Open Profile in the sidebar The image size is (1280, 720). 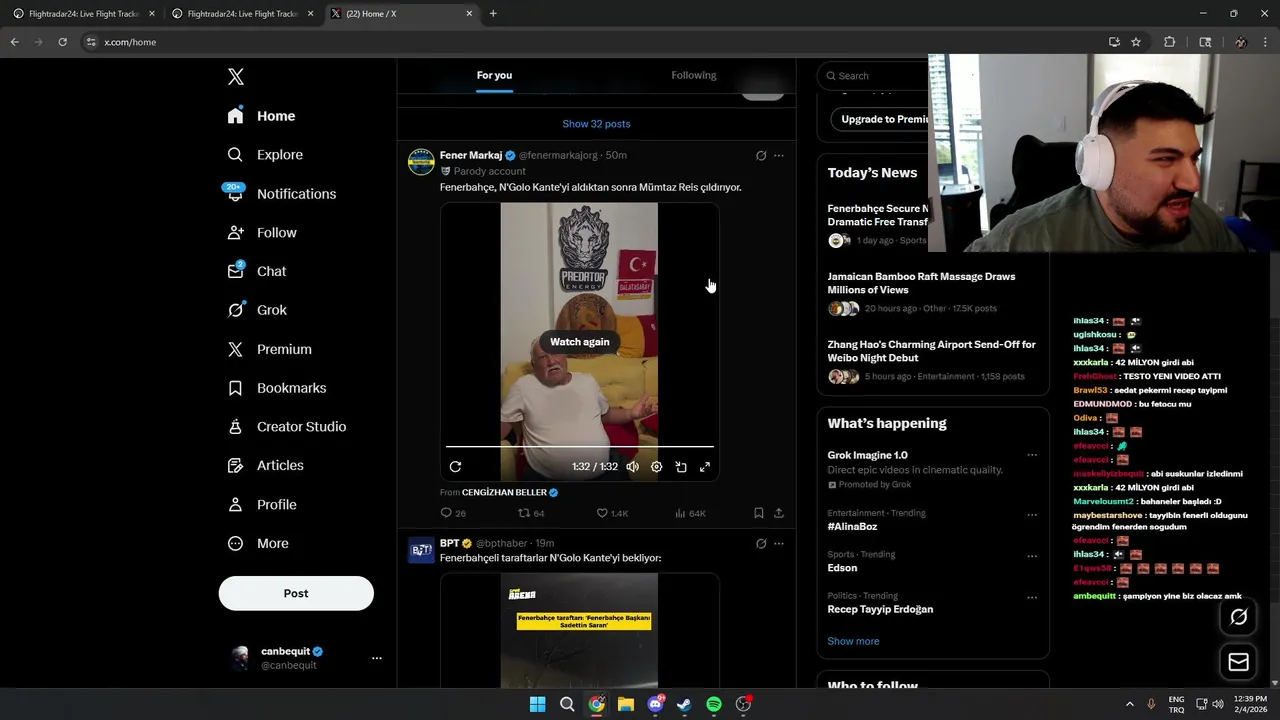[x=262, y=505]
